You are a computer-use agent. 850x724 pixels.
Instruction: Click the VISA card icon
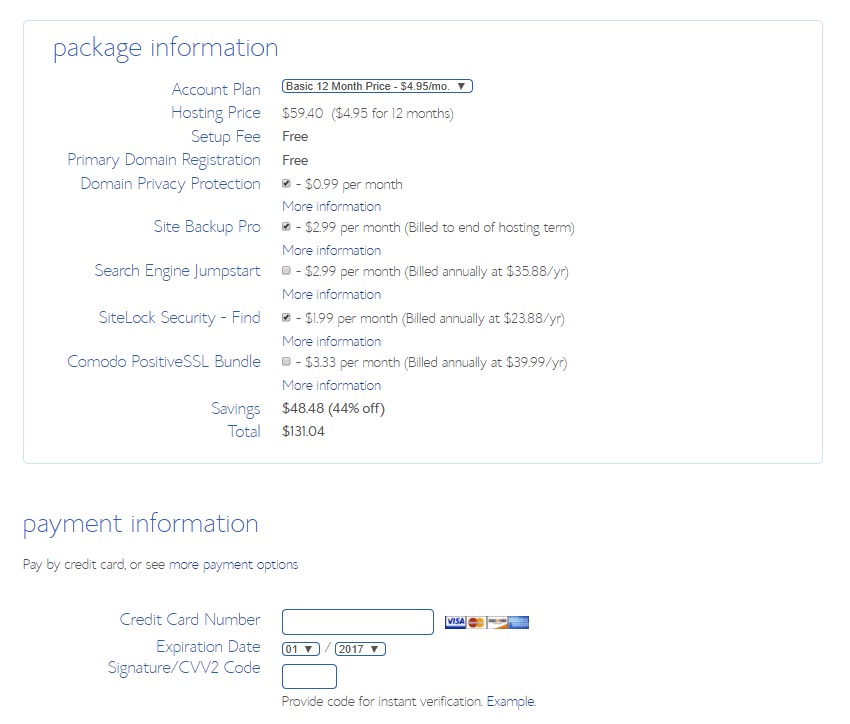point(455,622)
